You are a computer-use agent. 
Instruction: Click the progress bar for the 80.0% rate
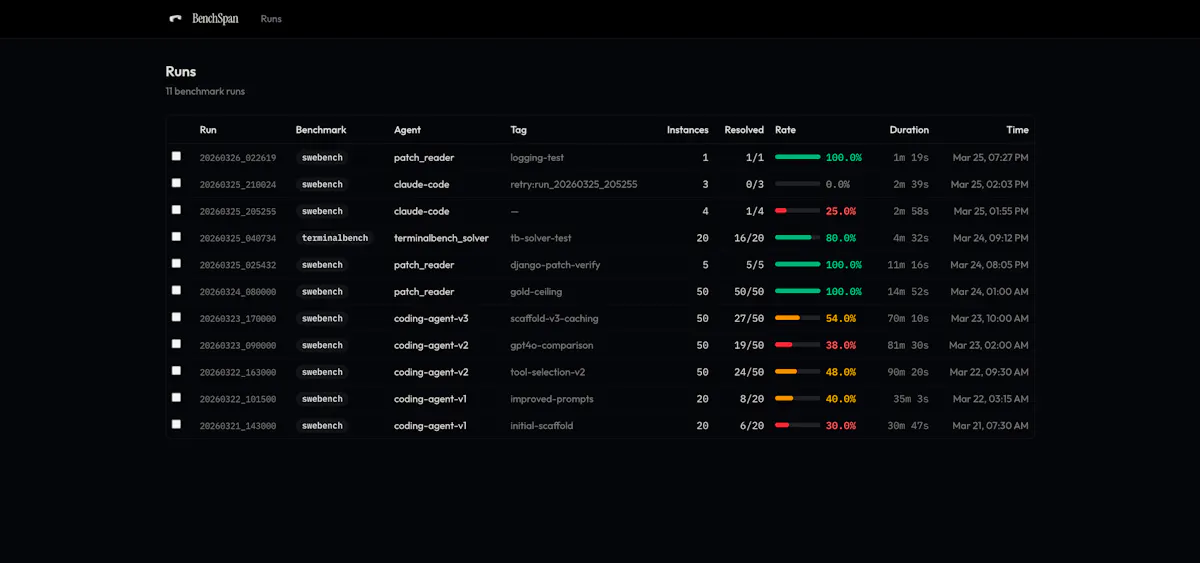(797, 238)
